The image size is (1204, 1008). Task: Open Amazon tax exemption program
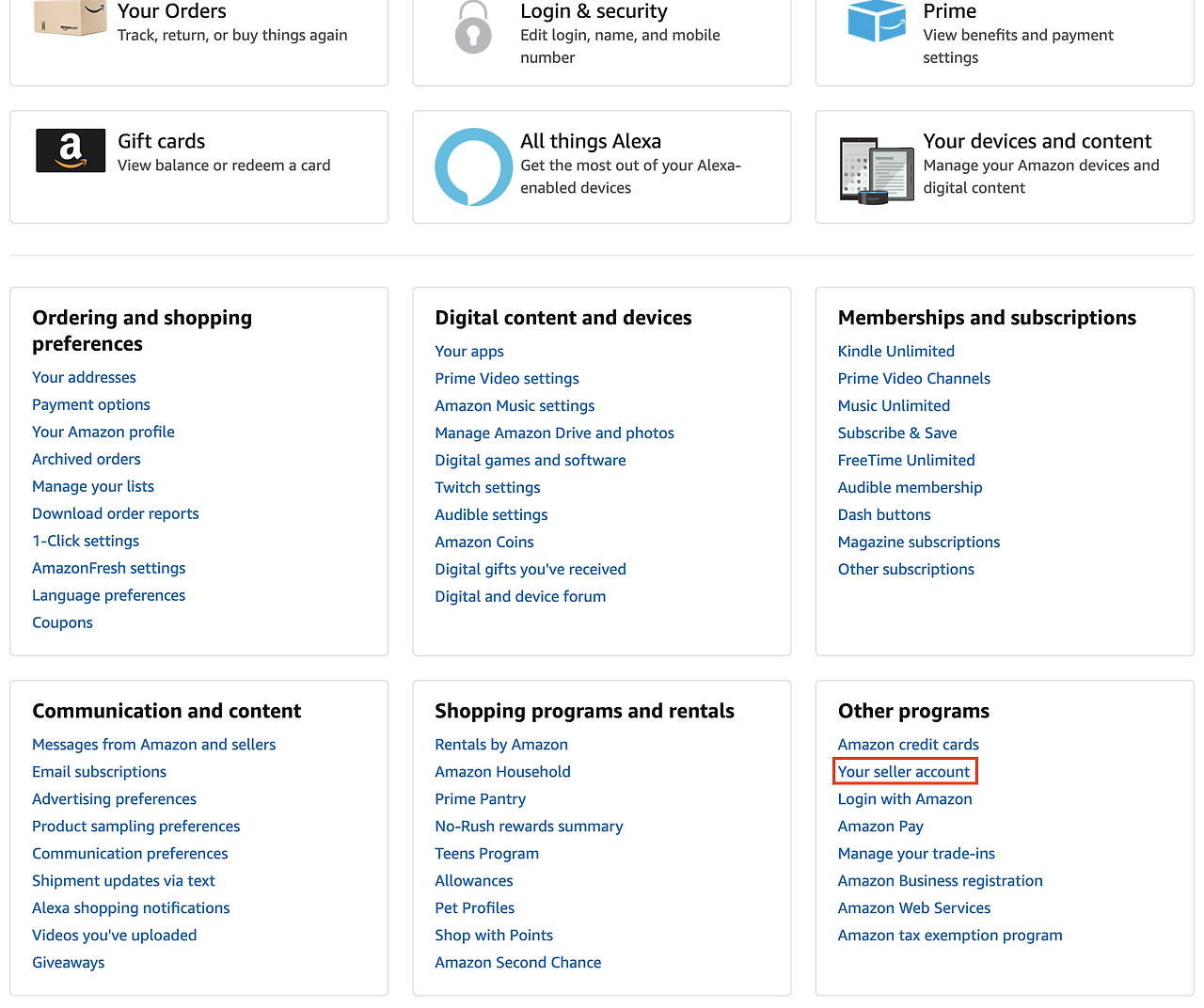(x=950, y=935)
